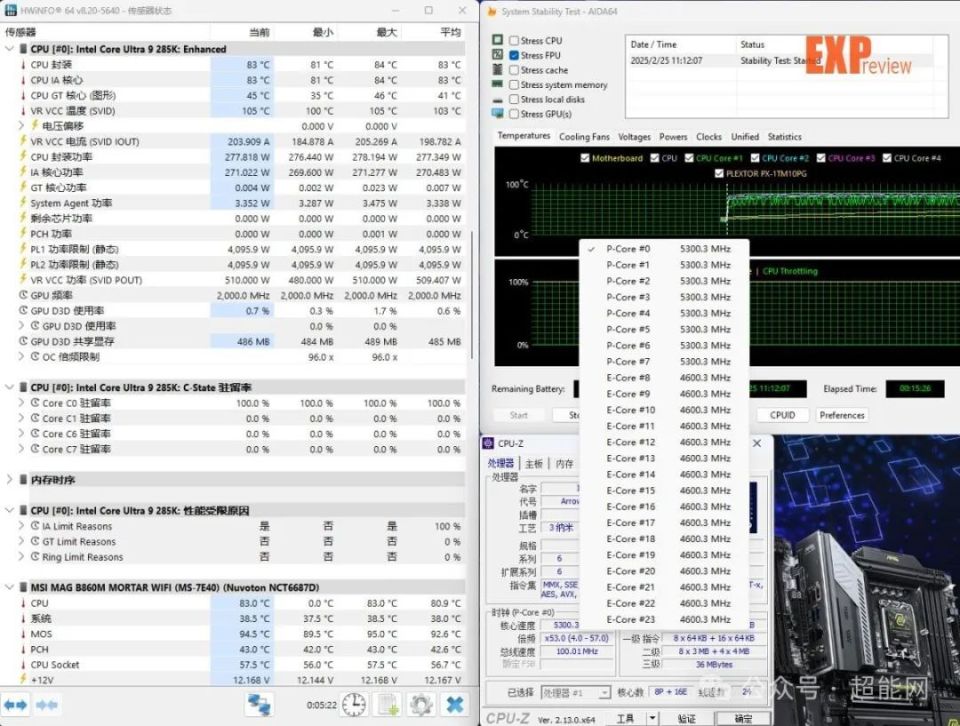Click the 确定 button in CPU-Z

743,719
